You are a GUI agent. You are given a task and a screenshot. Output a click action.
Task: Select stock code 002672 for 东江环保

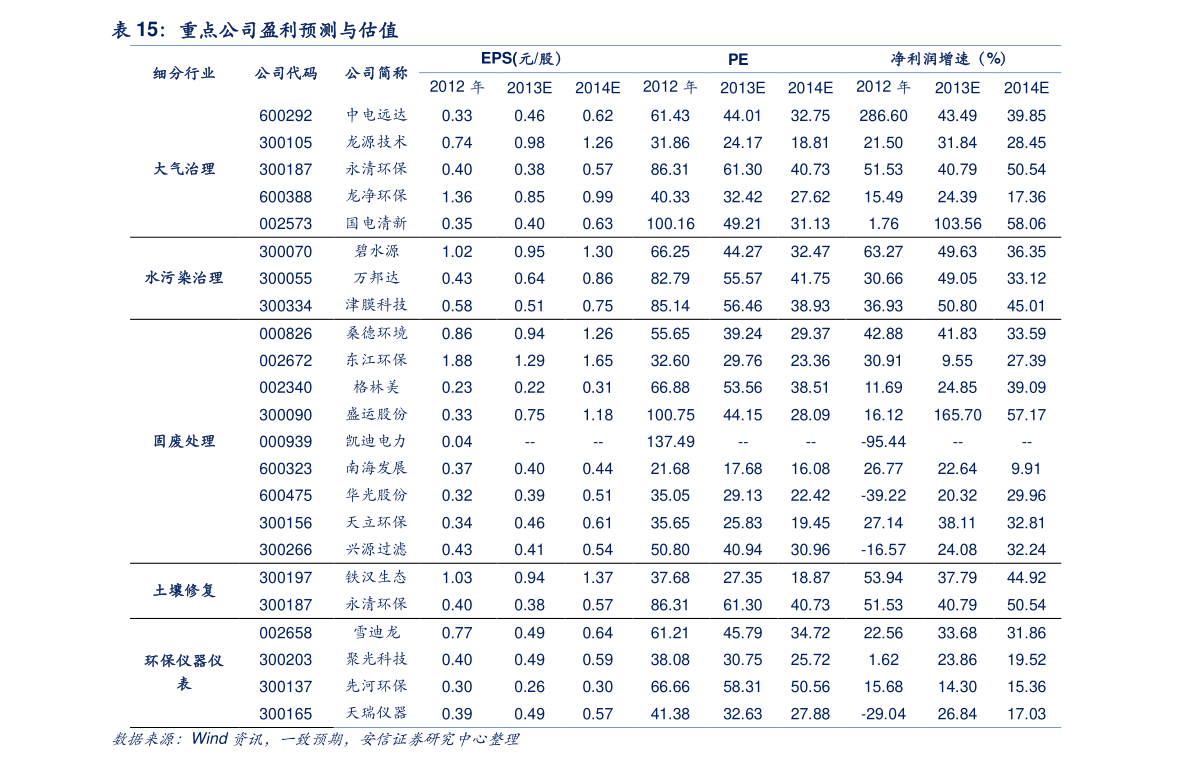click(285, 360)
